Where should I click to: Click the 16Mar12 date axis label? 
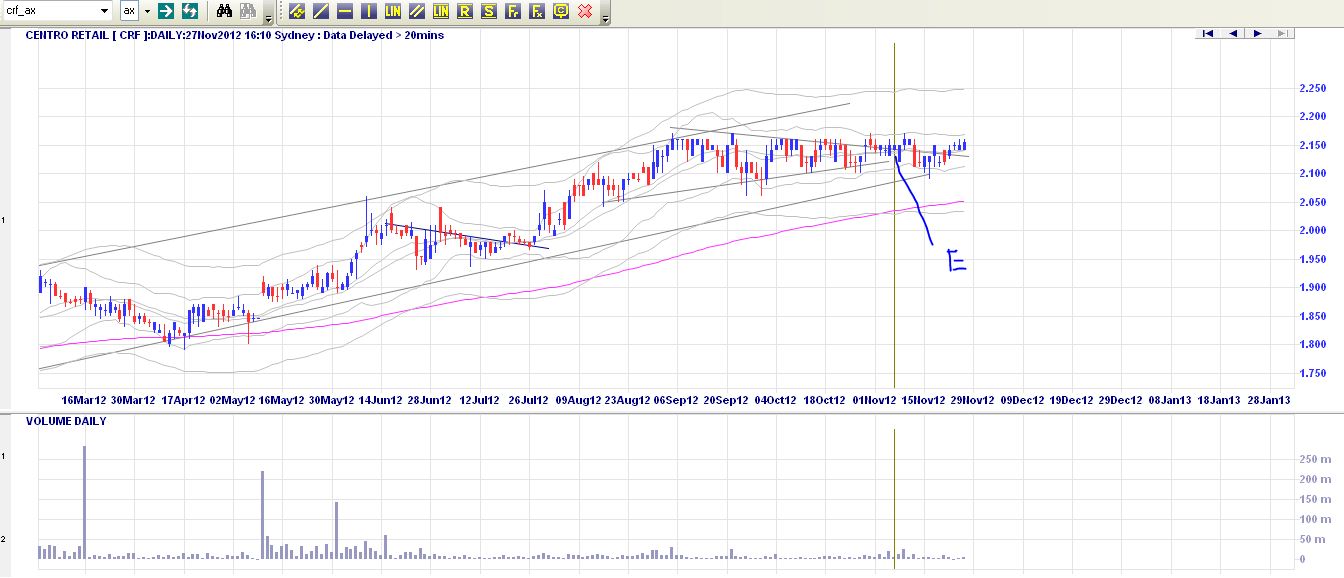[x=83, y=400]
